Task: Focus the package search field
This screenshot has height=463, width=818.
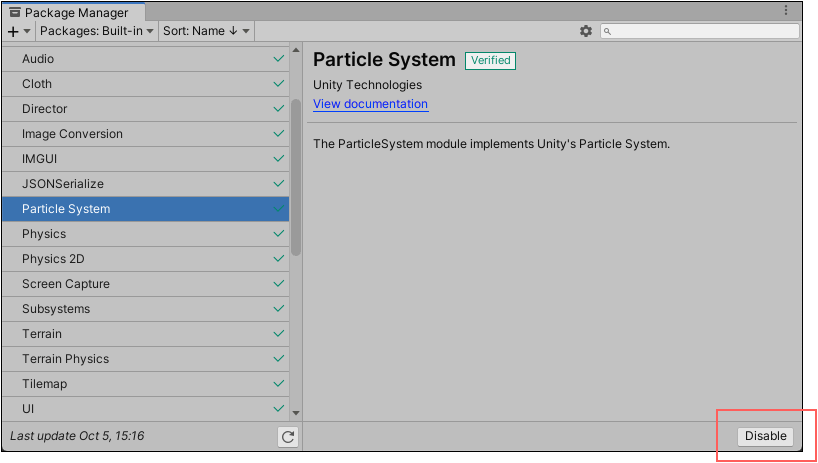Action: pos(705,31)
